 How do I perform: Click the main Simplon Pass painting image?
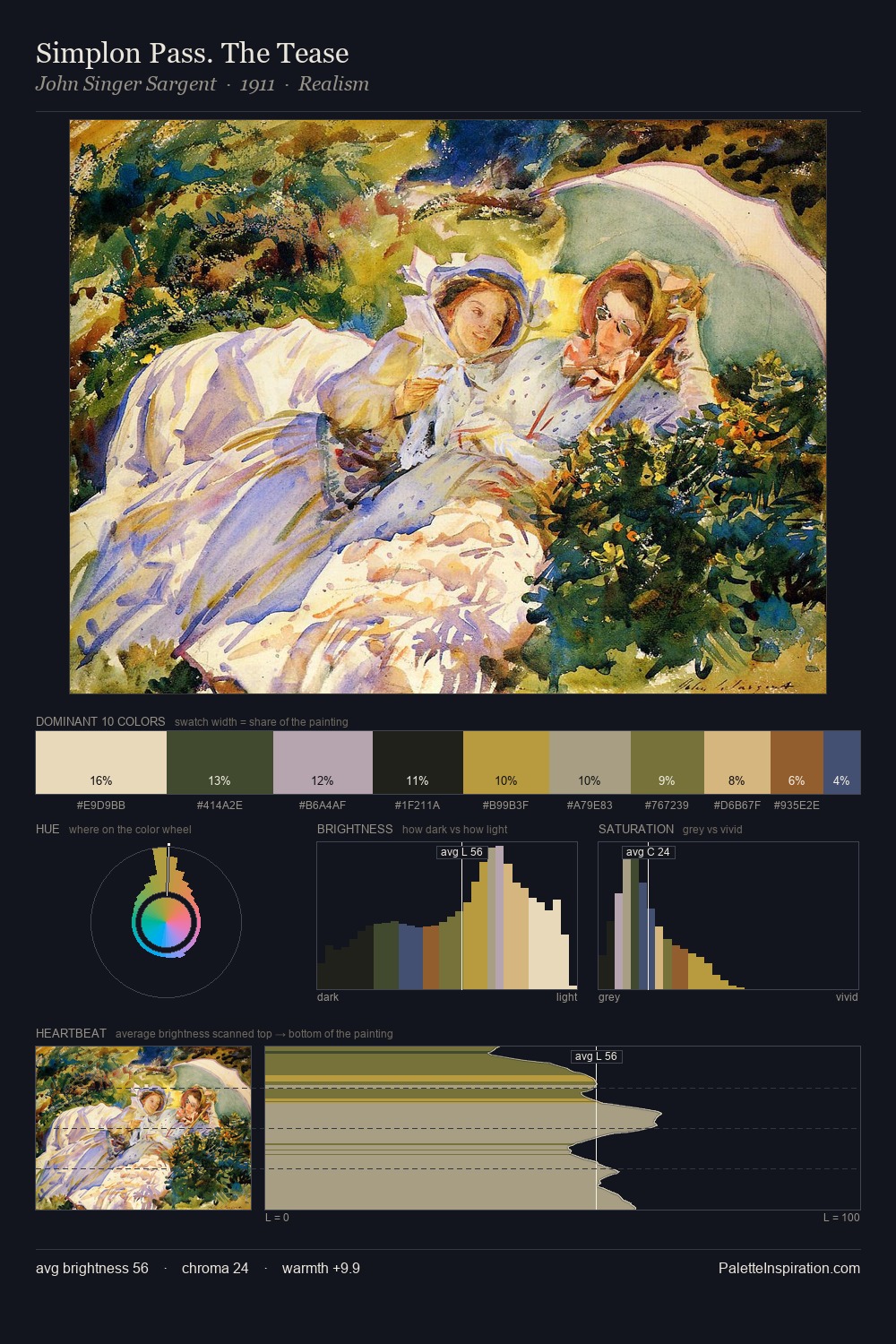pos(448,407)
